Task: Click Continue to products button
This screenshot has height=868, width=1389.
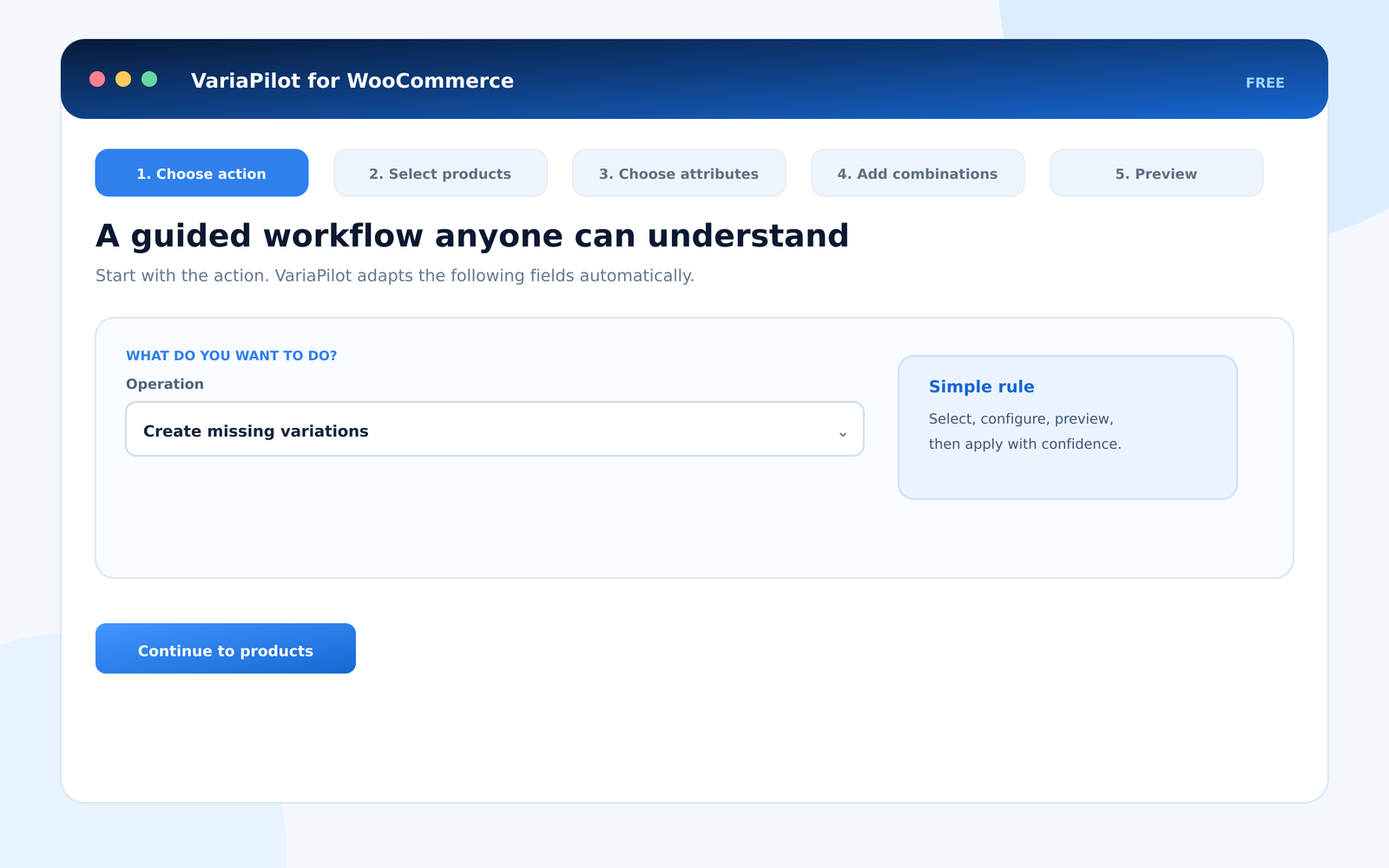Action: pos(226,648)
